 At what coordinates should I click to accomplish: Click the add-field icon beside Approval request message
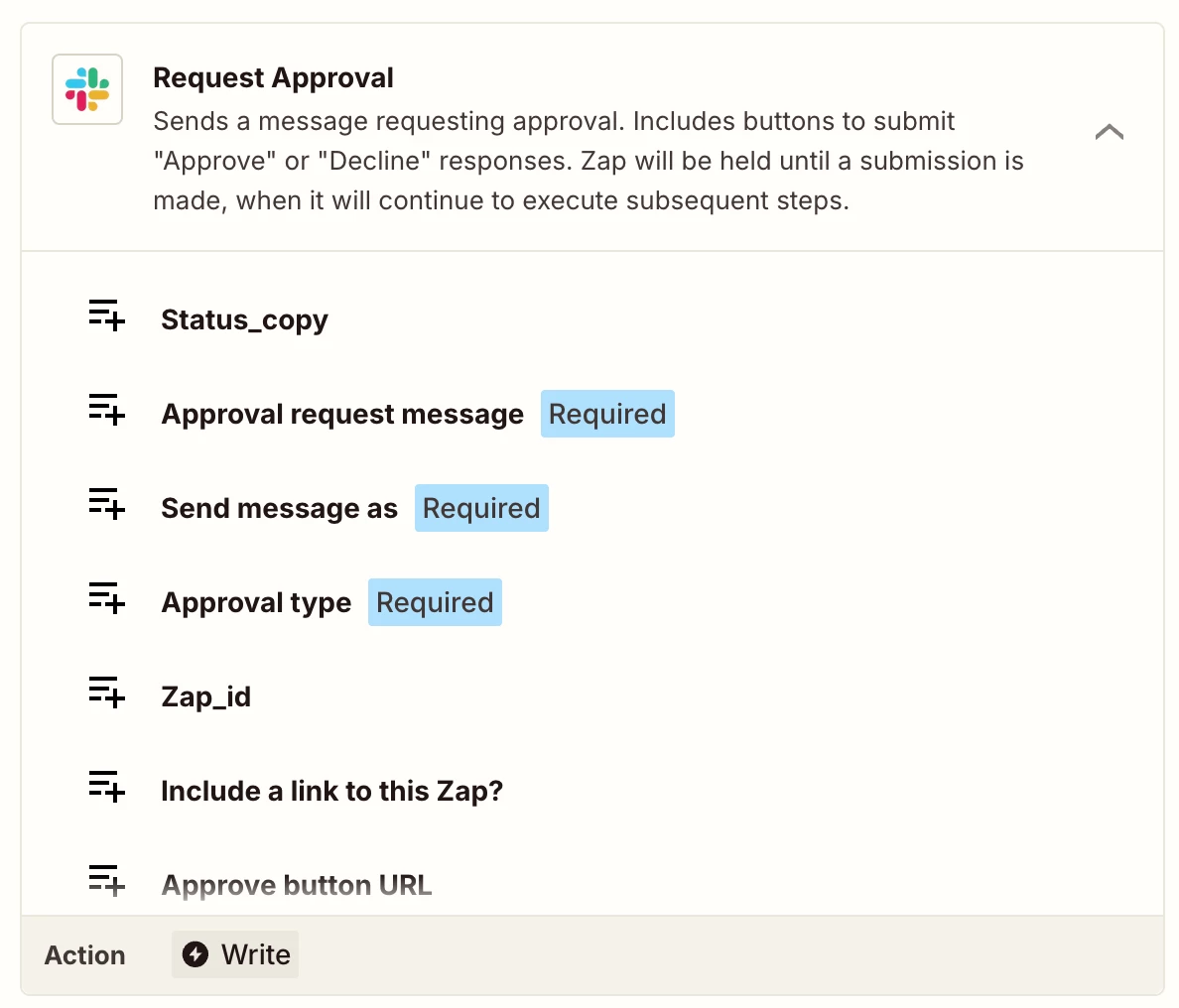click(106, 410)
